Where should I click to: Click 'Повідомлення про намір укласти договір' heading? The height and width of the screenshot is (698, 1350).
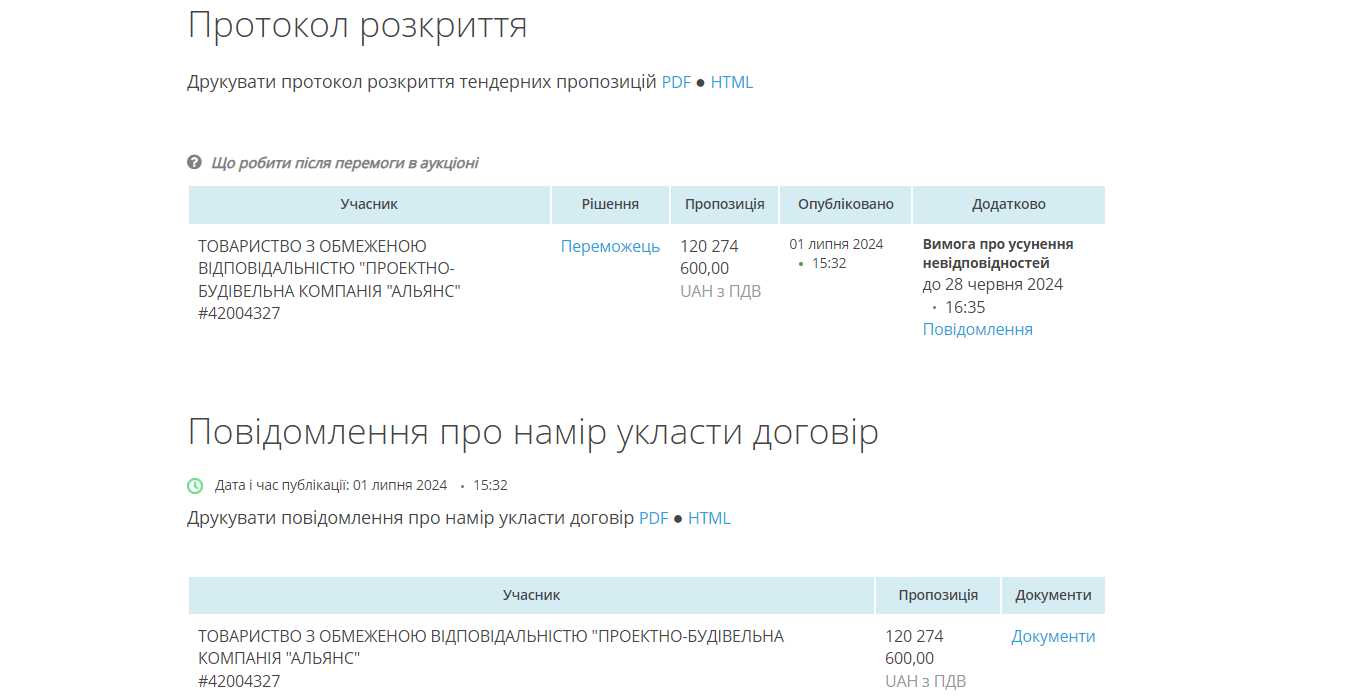click(533, 432)
